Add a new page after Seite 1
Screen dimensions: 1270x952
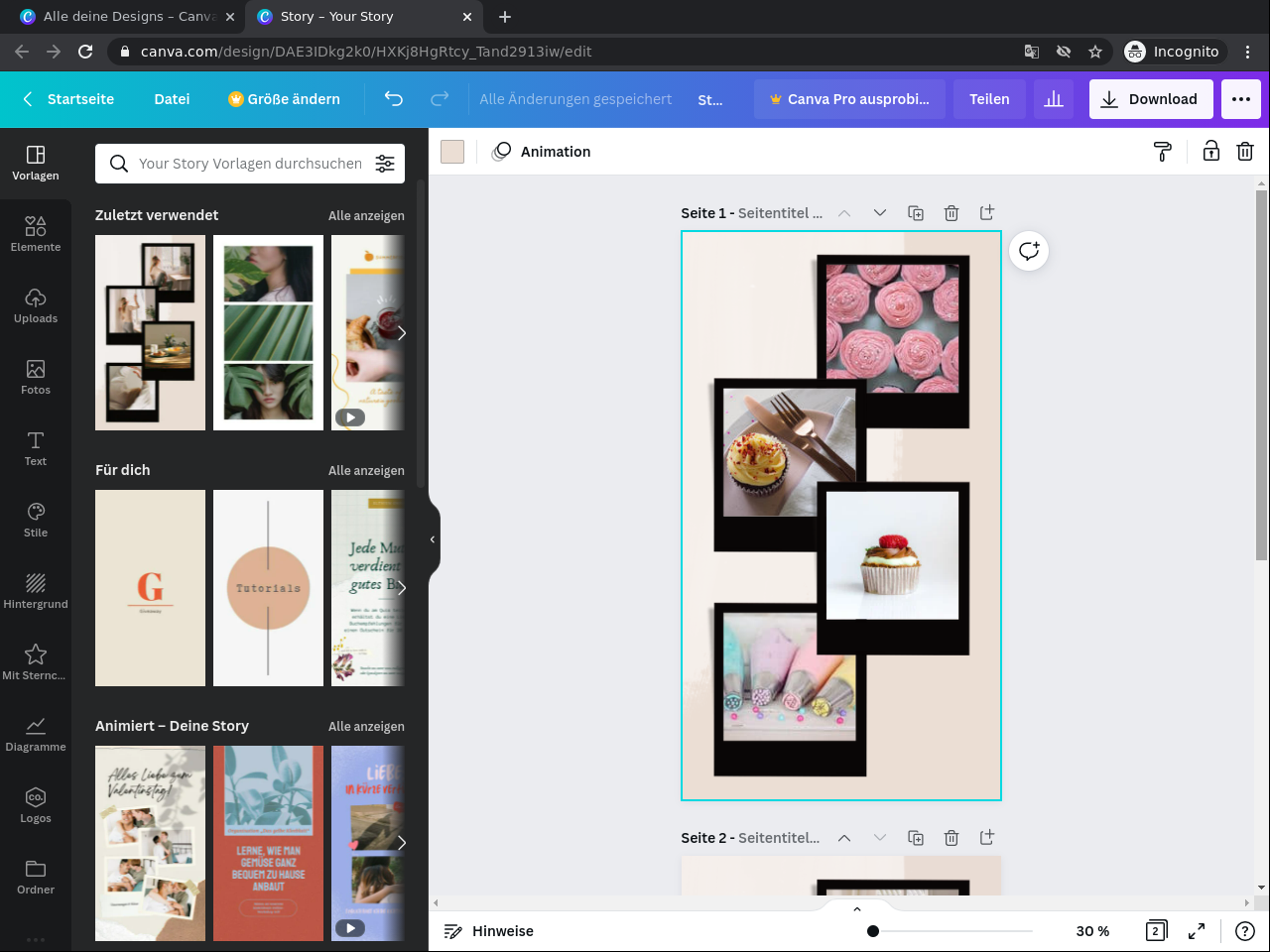tap(987, 213)
